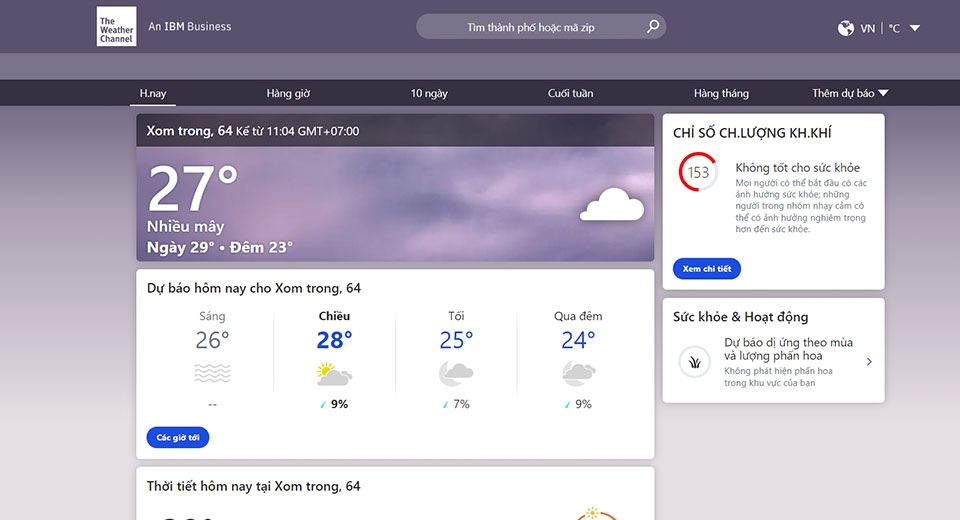960x520 pixels.
Task: Click the Các giờ tới button
Action: [x=178, y=437]
